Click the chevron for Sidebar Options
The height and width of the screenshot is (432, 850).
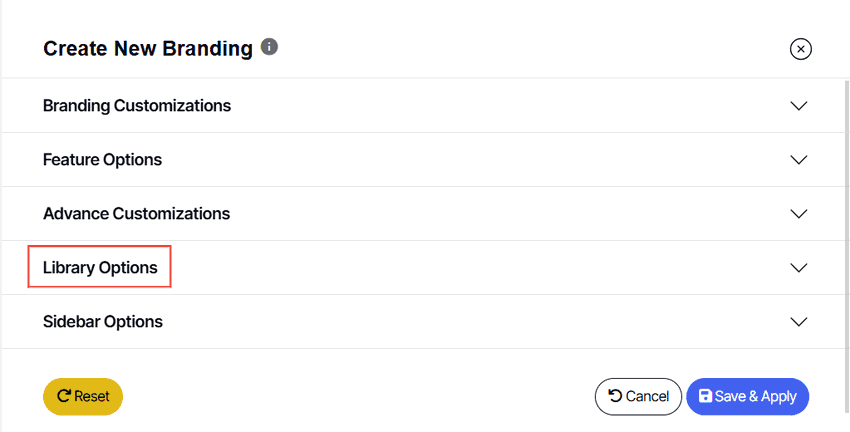(799, 322)
